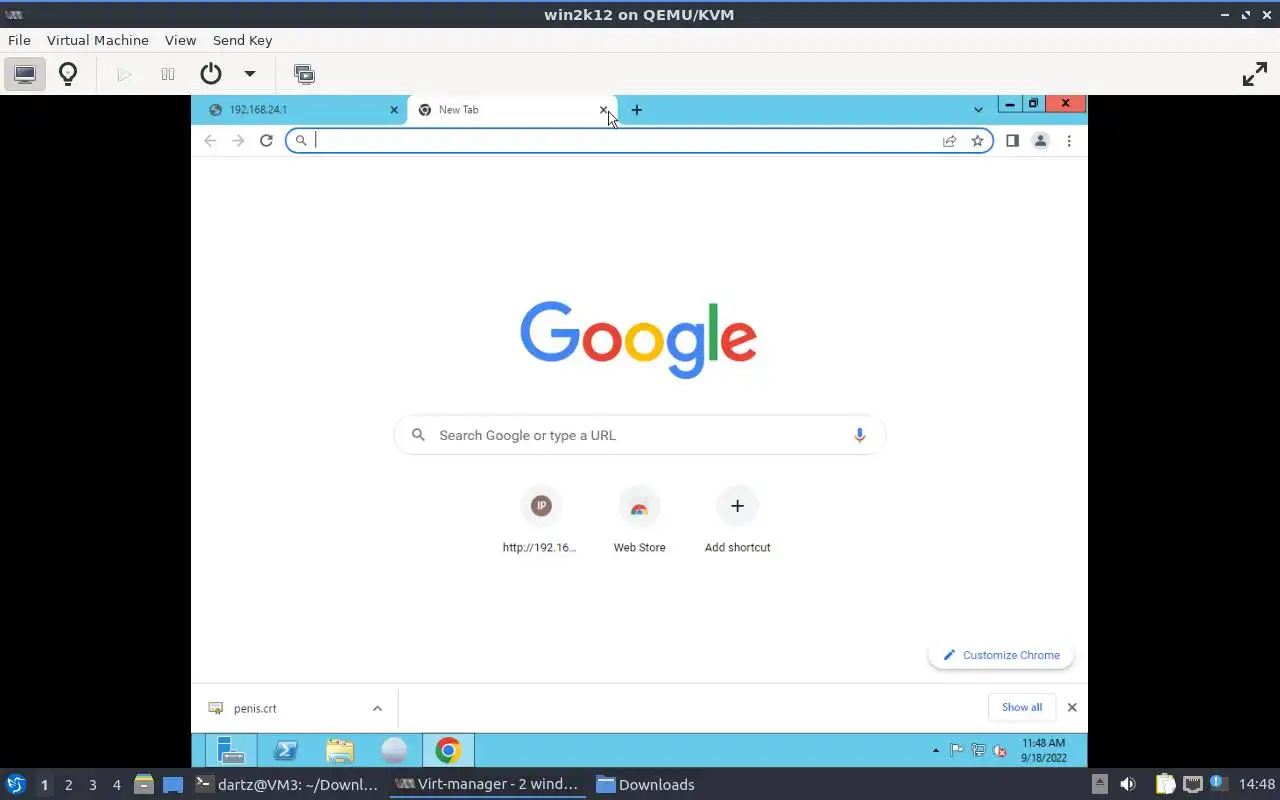Expand download item options chevron
The image size is (1280, 800).
click(377, 708)
